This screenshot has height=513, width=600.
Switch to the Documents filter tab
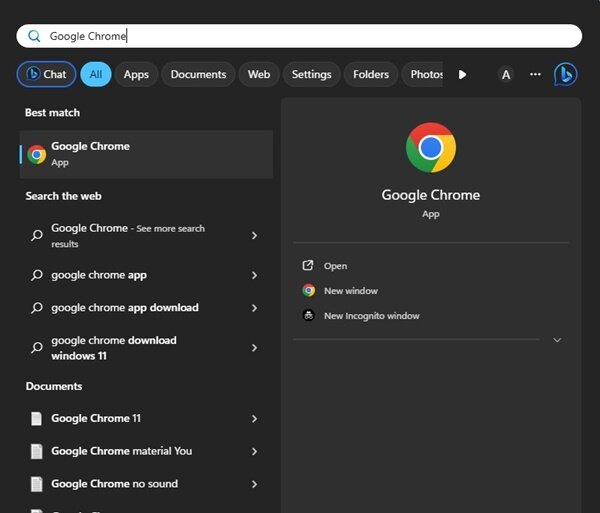click(x=198, y=74)
